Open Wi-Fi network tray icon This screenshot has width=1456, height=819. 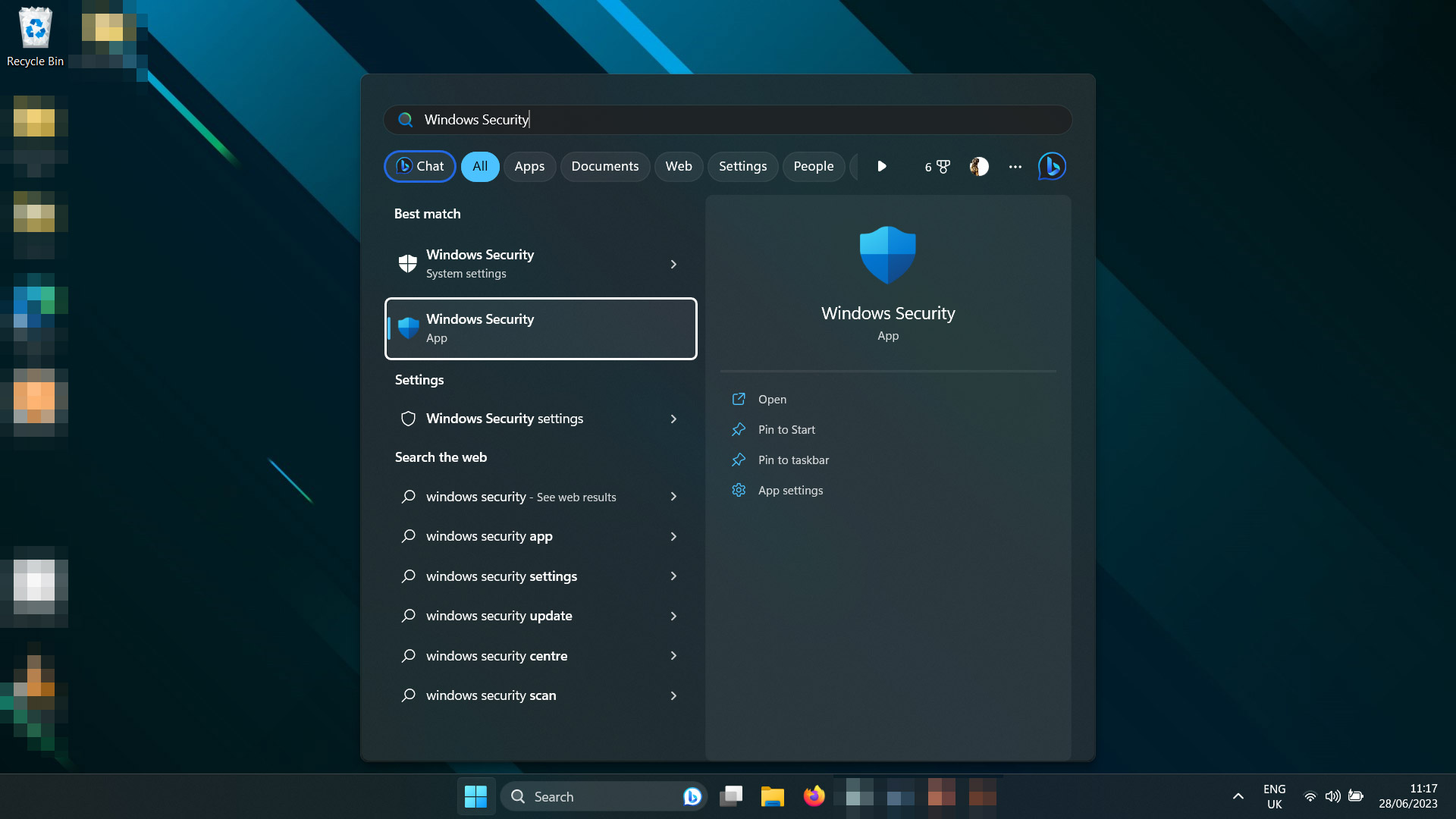click(1310, 796)
